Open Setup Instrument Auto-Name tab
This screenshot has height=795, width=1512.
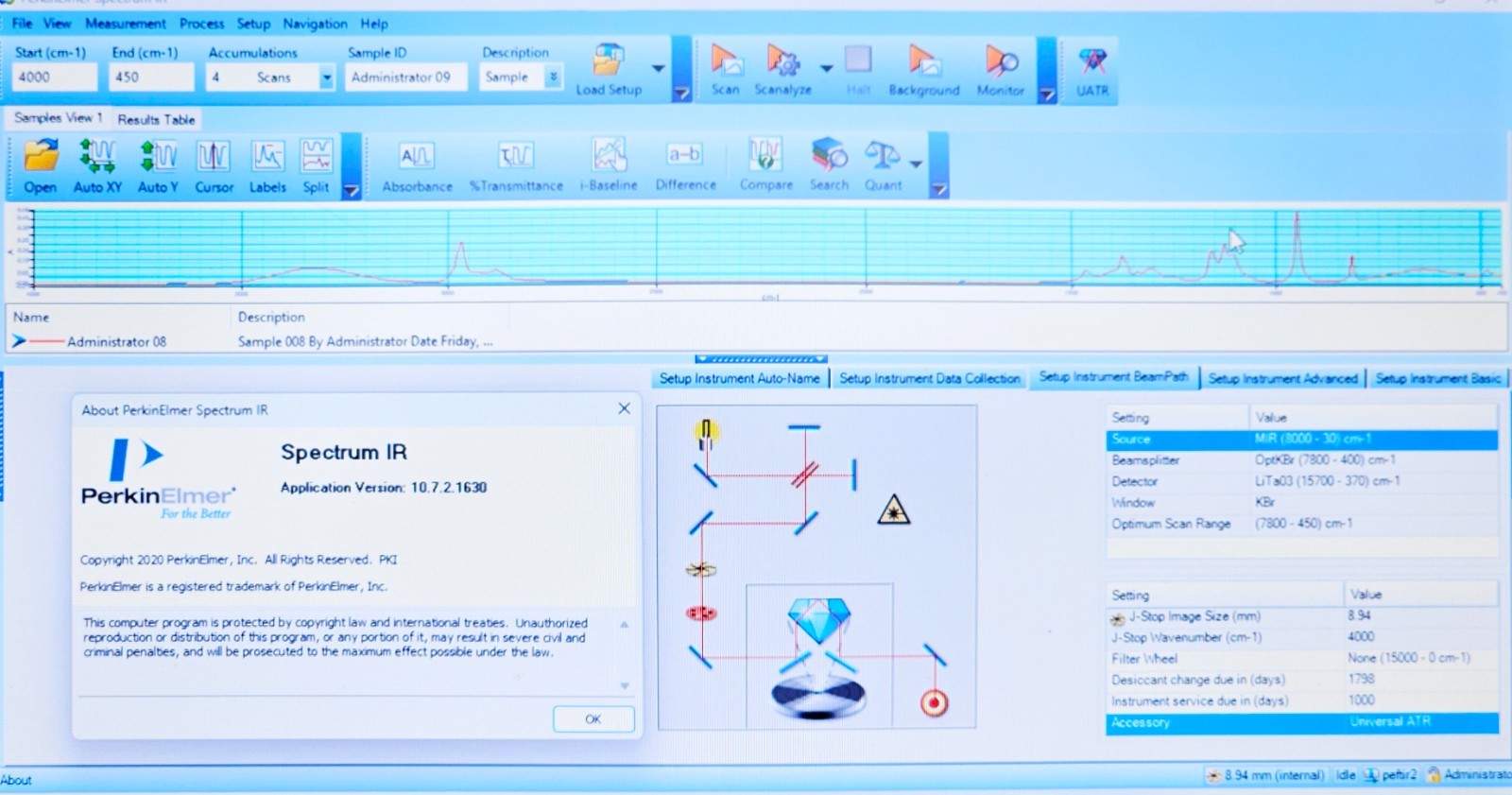[740, 378]
